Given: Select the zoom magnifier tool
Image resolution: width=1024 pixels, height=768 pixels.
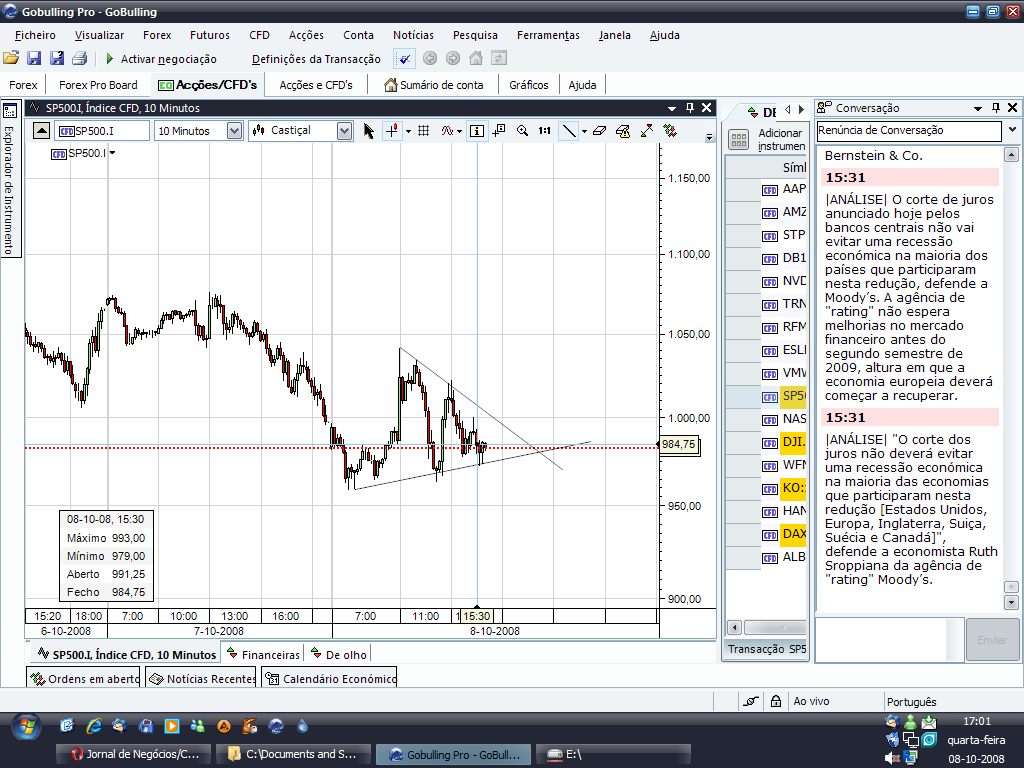Looking at the screenshot, I should [x=522, y=131].
